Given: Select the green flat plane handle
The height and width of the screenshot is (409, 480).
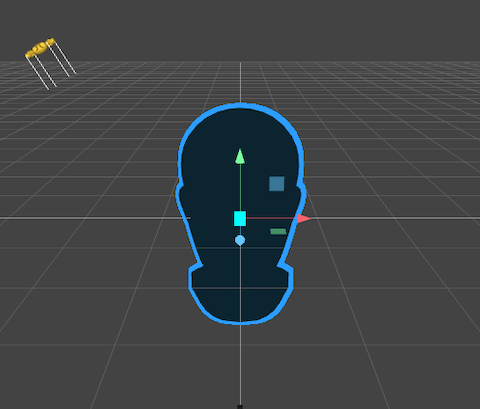Looking at the screenshot, I should click(x=278, y=232).
